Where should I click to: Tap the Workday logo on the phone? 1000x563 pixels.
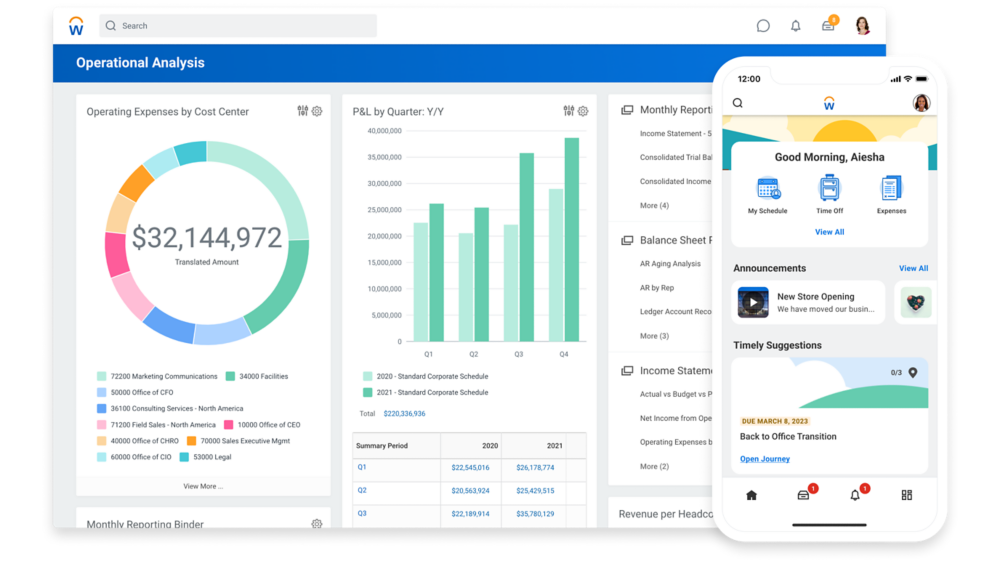point(828,103)
